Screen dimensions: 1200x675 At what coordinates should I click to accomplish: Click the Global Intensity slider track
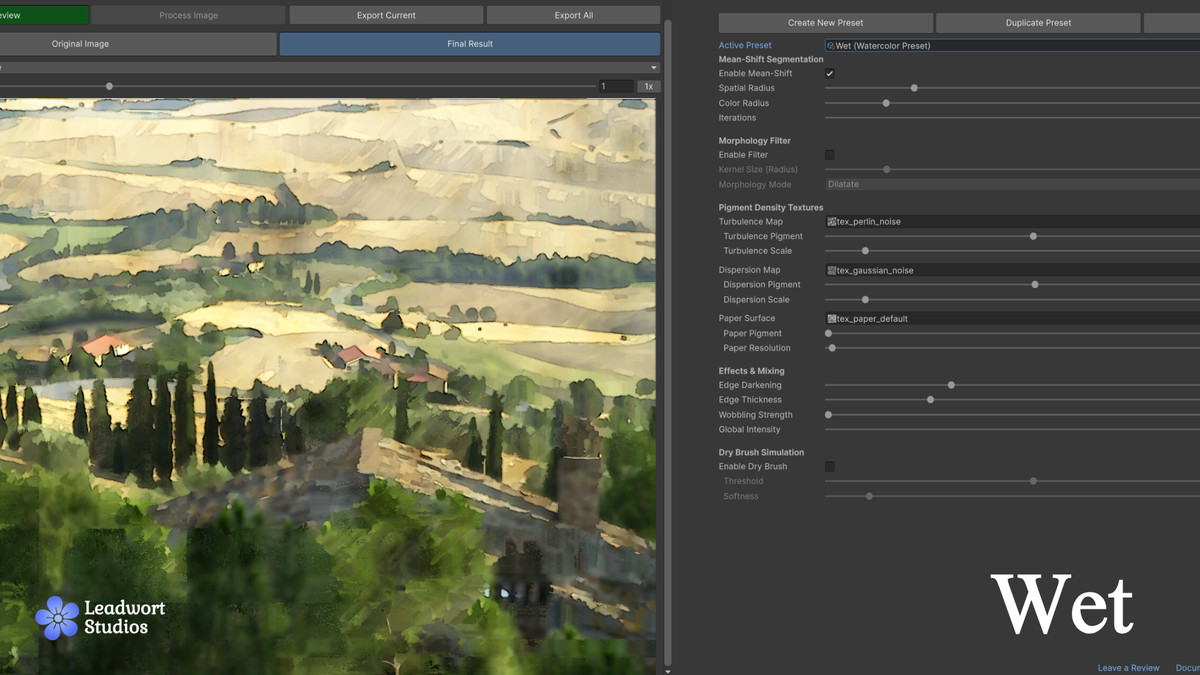[x=1012, y=430]
